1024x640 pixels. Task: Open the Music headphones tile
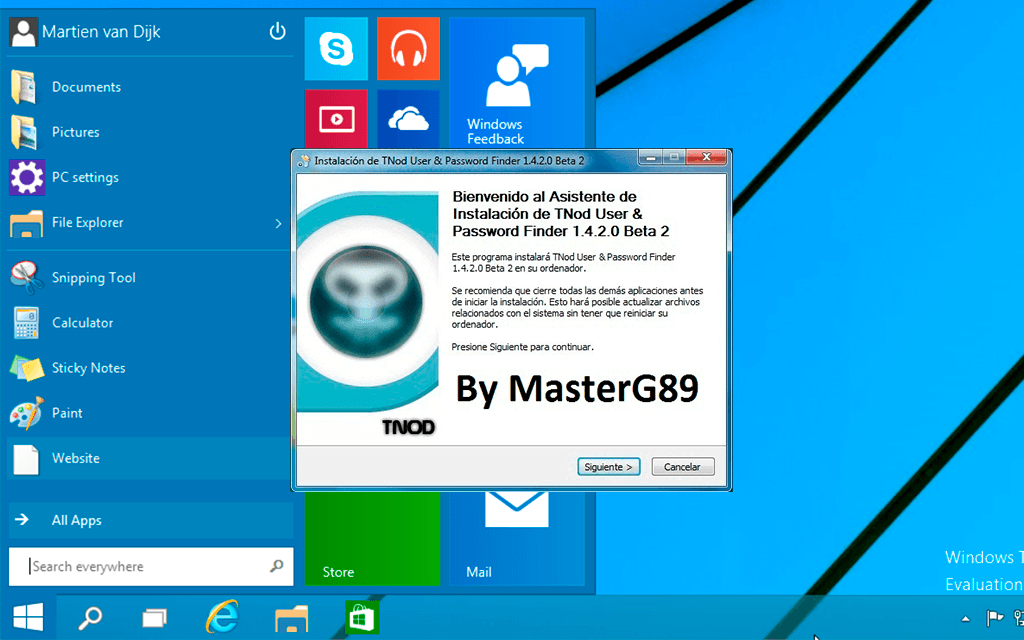(408, 49)
